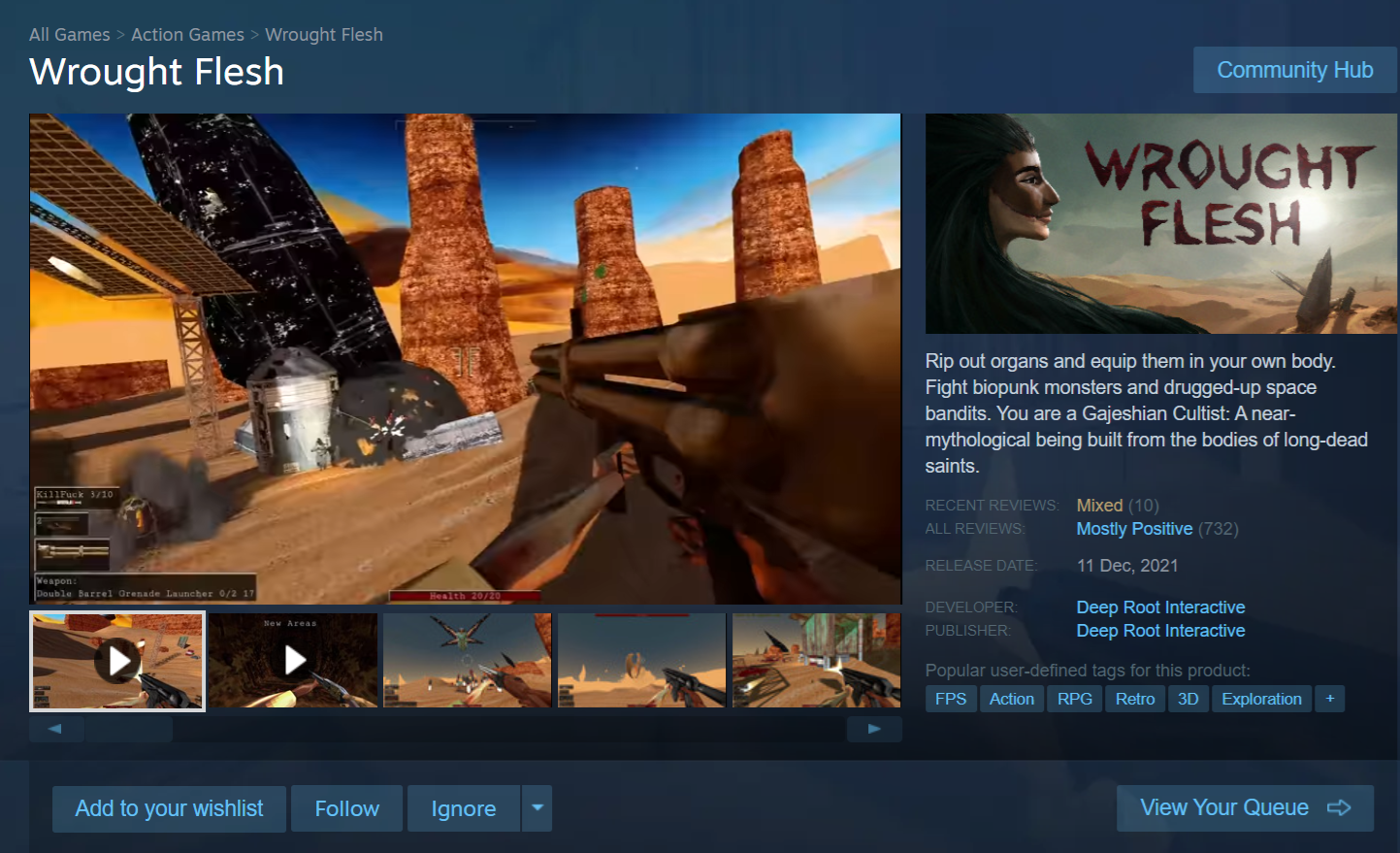1400x853 pixels.
Task: Go to All Games breadcrumb
Action: [70, 35]
